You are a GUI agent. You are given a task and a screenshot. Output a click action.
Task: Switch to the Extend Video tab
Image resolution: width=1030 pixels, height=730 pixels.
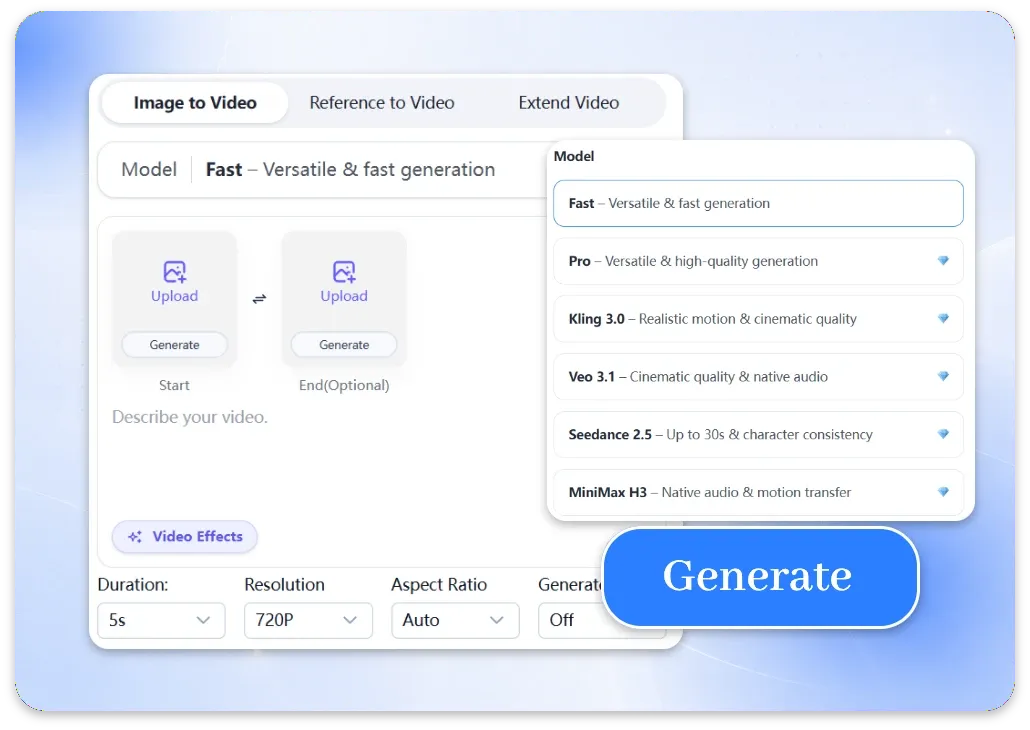tap(569, 103)
